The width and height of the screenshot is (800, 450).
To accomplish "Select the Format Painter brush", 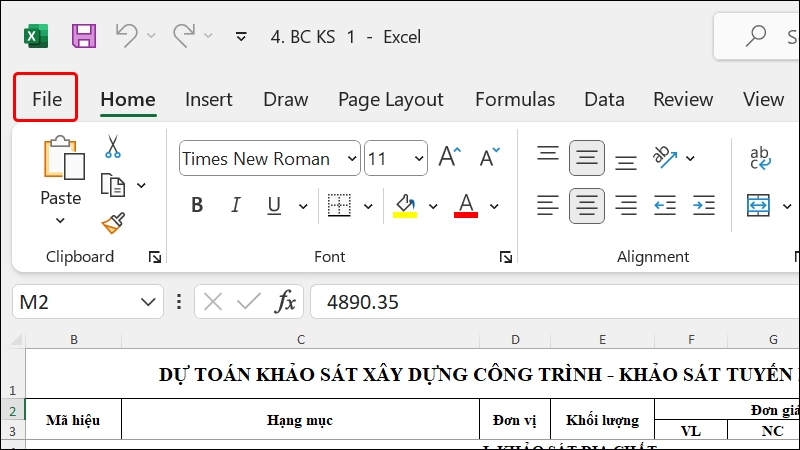I will [113, 223].
